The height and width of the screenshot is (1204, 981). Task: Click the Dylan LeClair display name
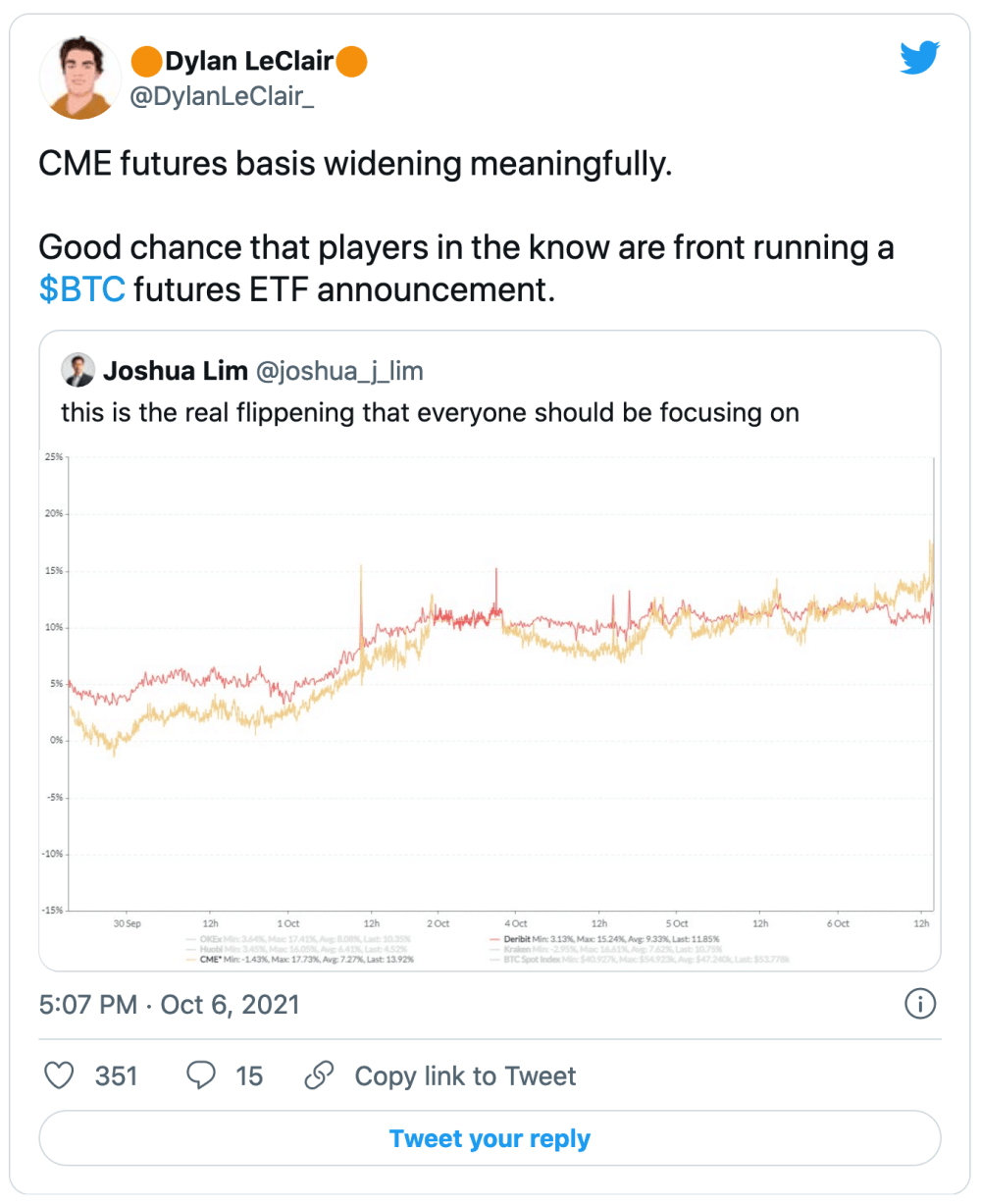249,63
